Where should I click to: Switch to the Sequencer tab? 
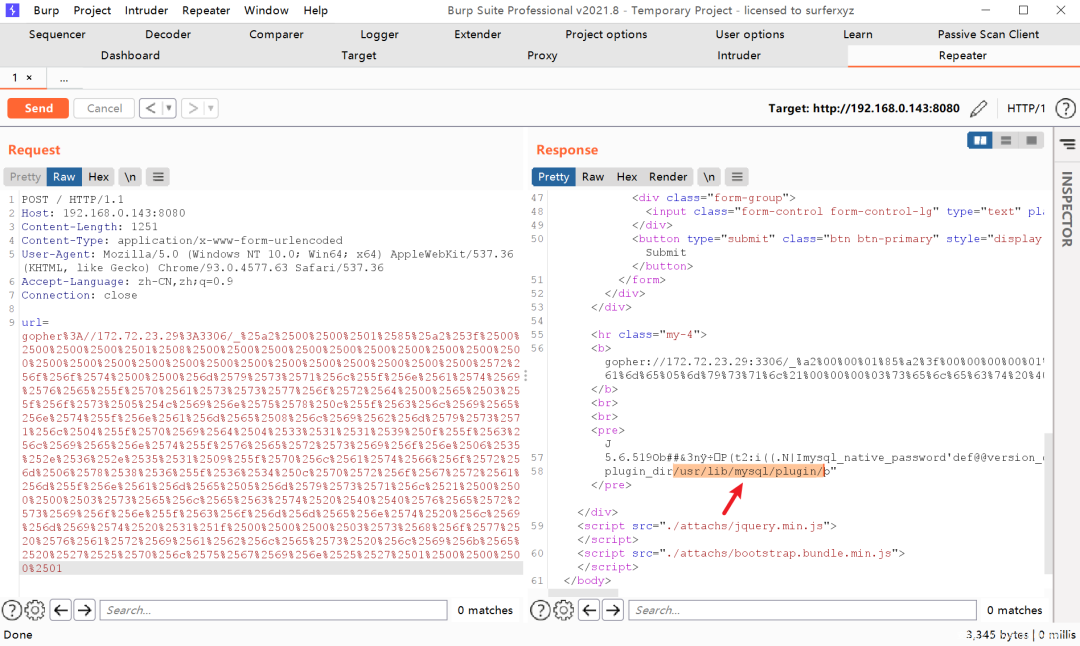pyautogui.click(x=57, y=34)
